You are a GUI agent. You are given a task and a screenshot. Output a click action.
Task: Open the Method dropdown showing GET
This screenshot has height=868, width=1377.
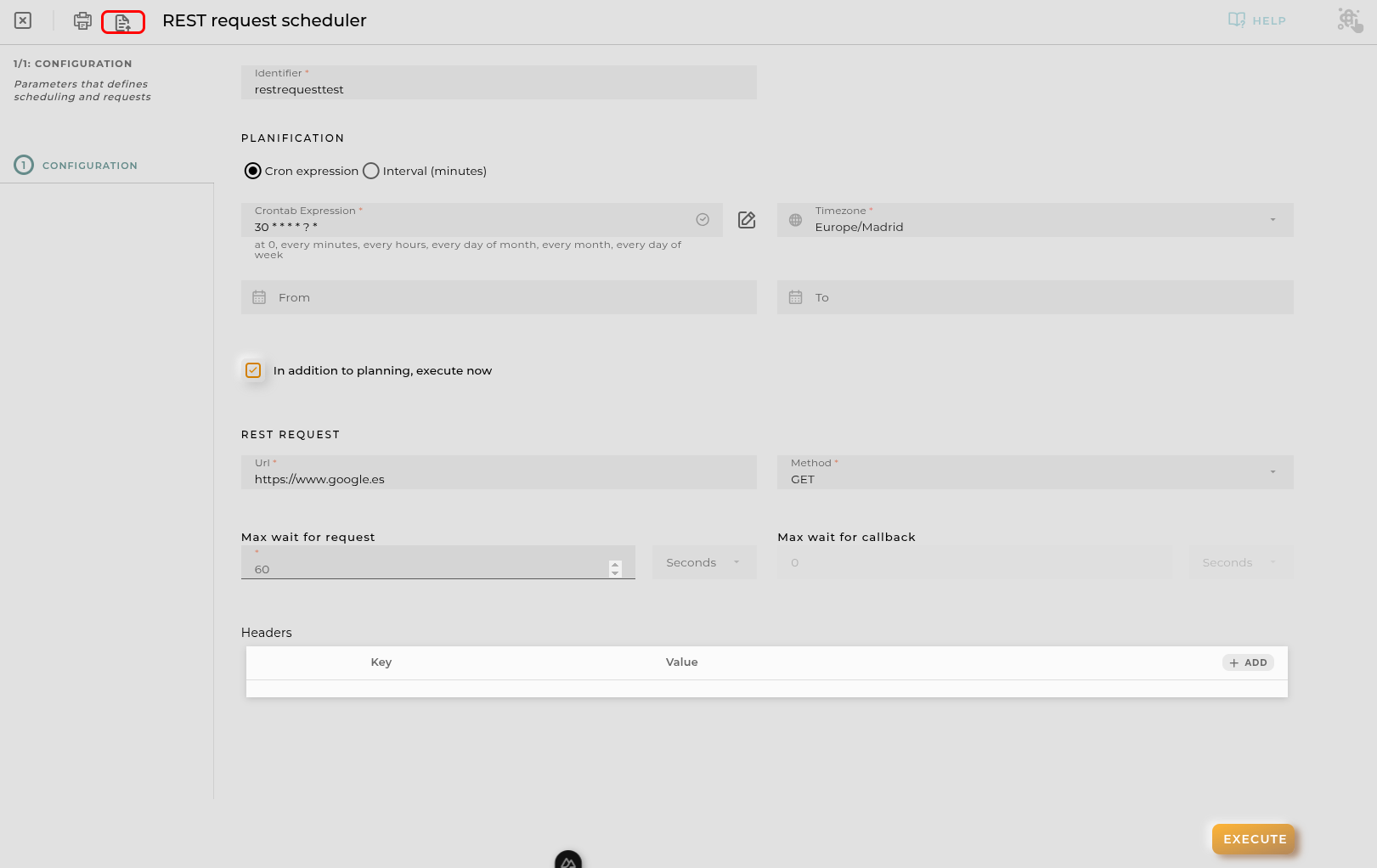coord(1036,472)
